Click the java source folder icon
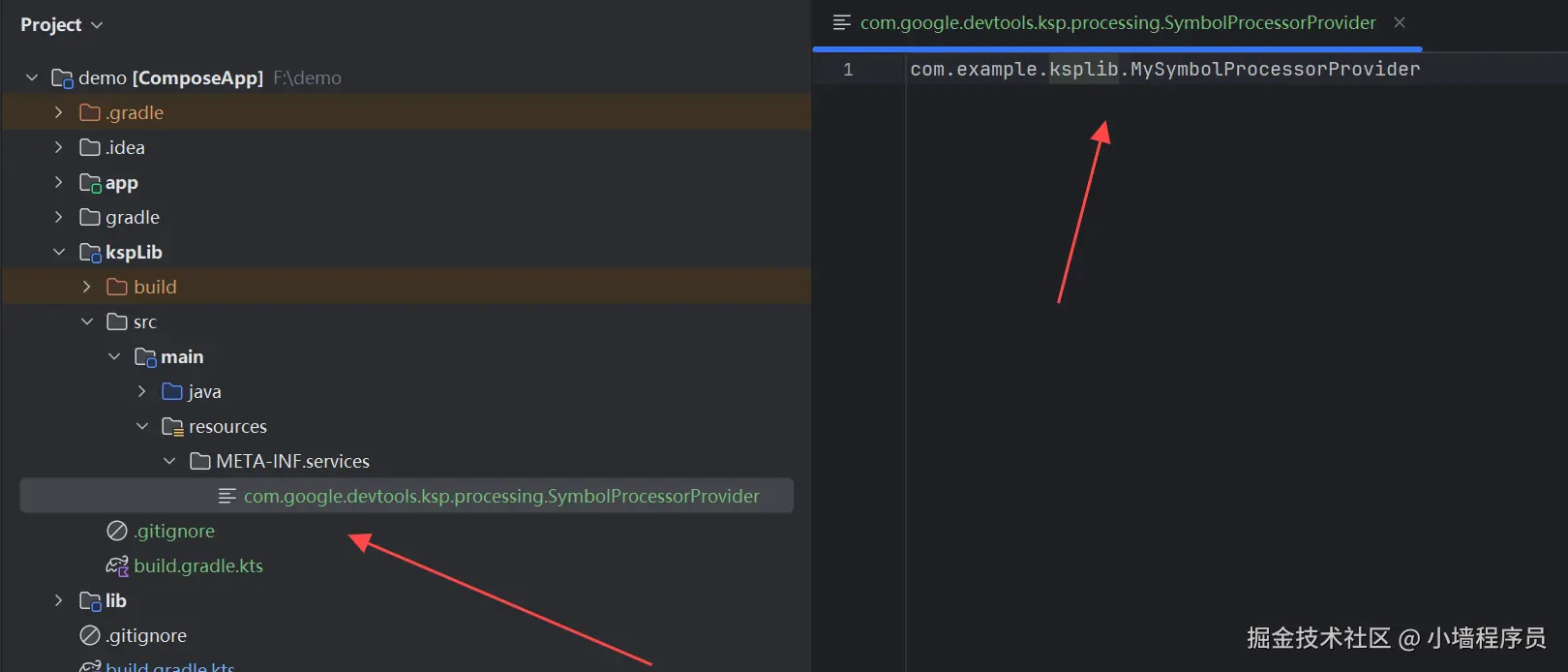Screen dimensions: 1568x672 (x=172, y=392)
